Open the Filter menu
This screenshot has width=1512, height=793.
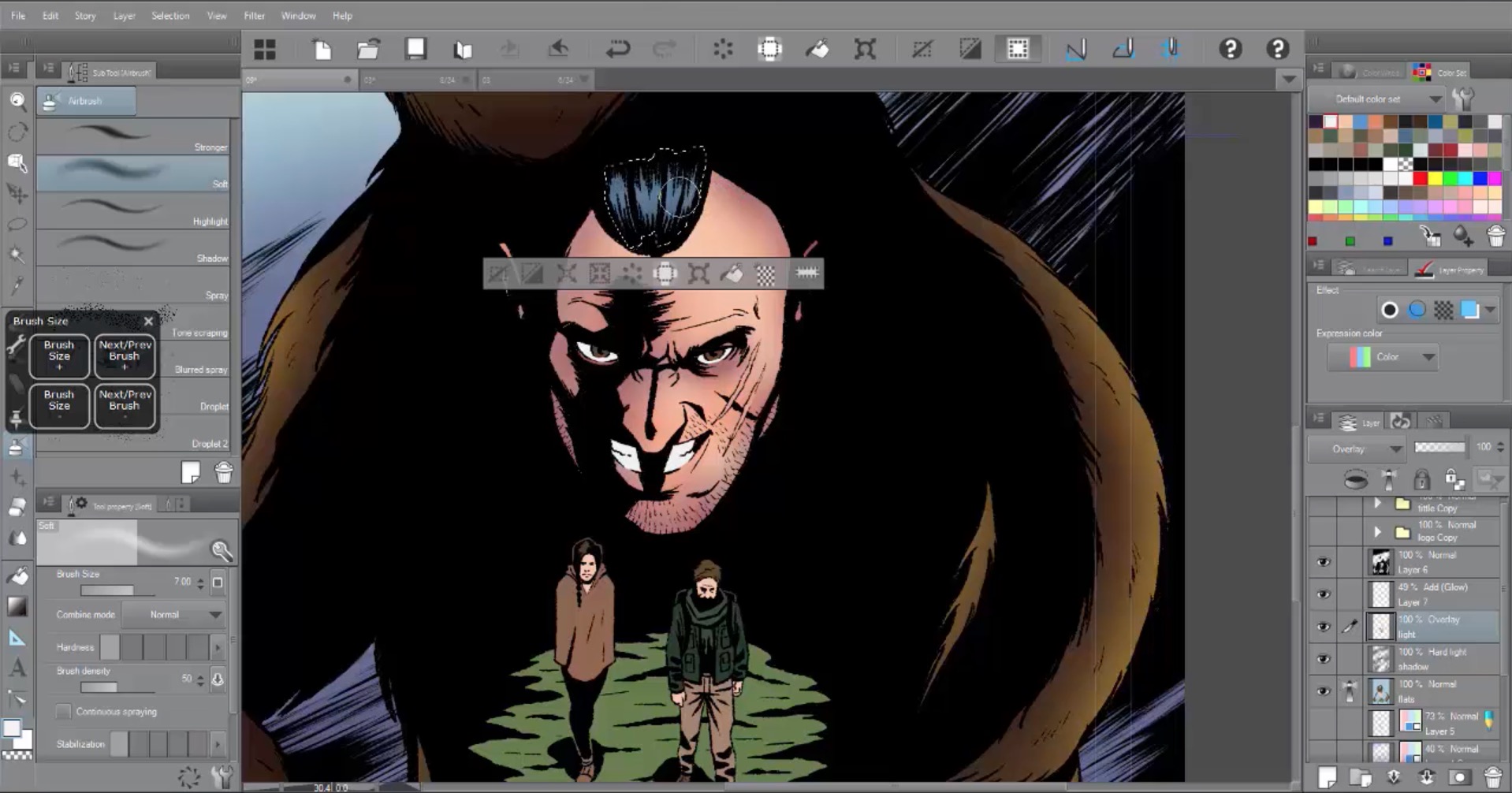tap(254, 16)
